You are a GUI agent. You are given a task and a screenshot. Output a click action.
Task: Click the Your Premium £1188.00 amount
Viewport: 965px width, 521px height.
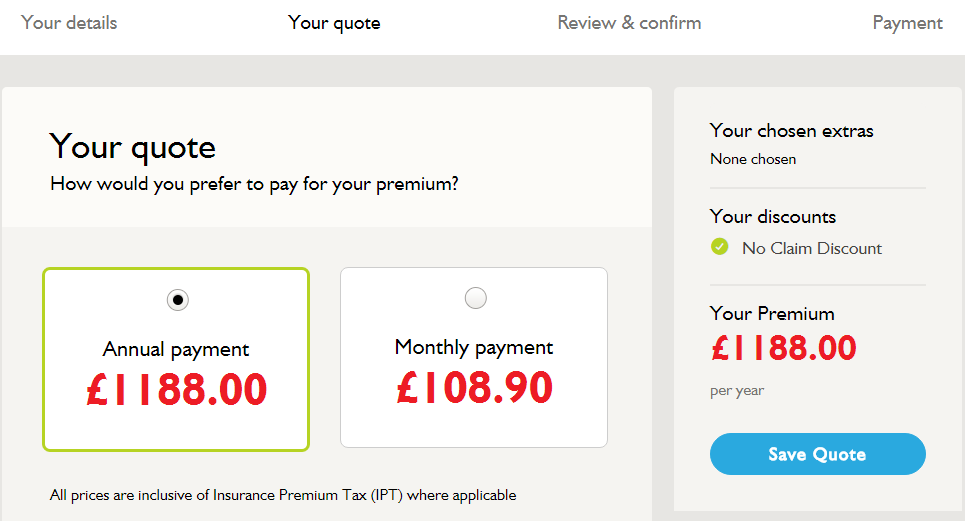[x=783, y=348]
